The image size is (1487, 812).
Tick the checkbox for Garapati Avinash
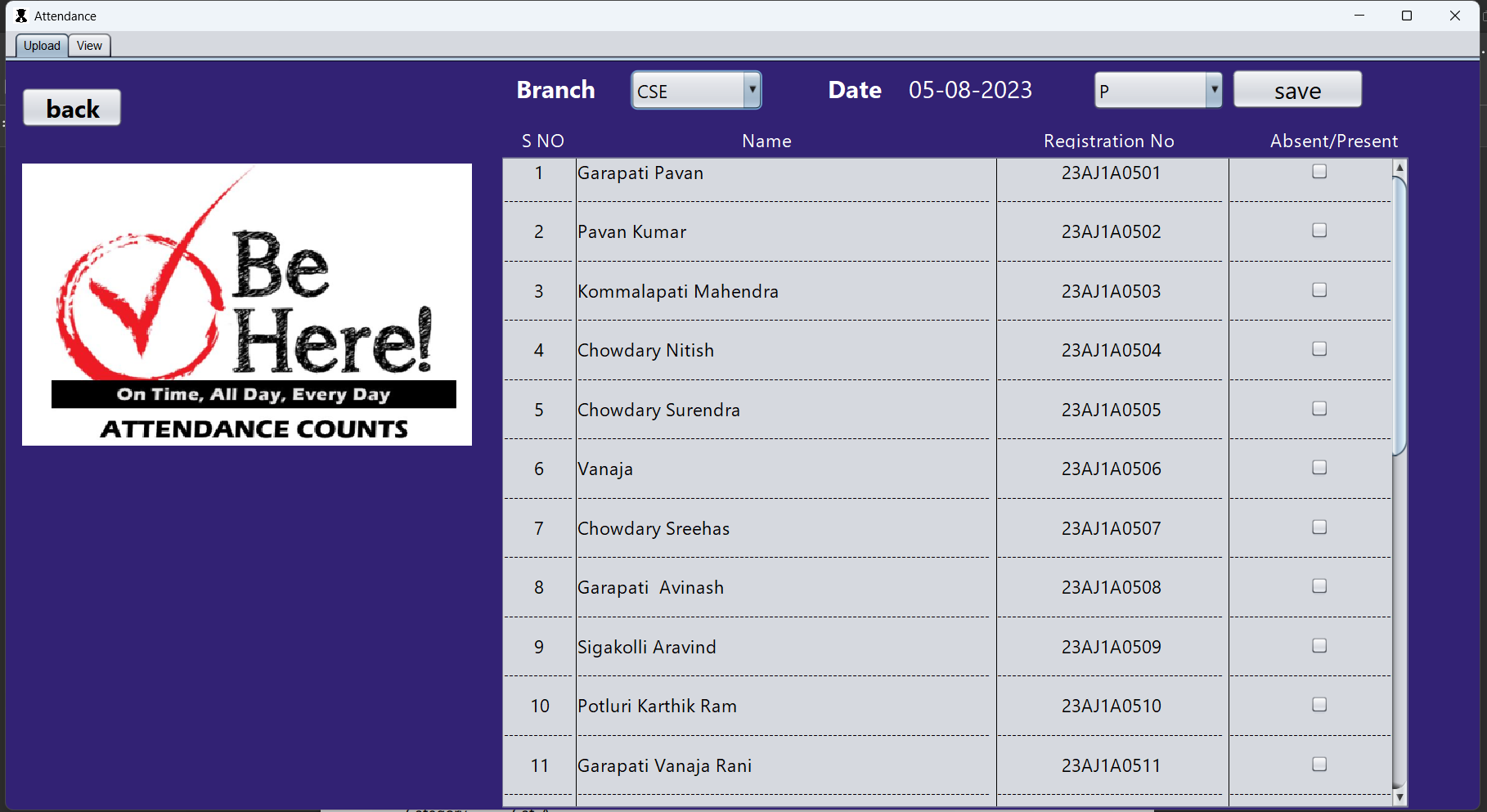1319,586
